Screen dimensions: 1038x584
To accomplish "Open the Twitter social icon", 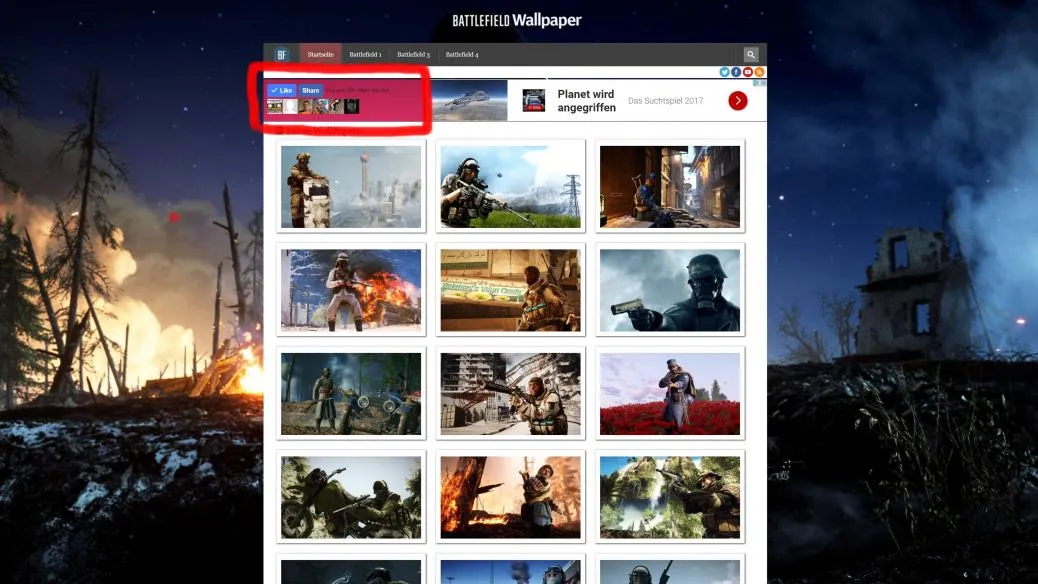I will 724,72.
